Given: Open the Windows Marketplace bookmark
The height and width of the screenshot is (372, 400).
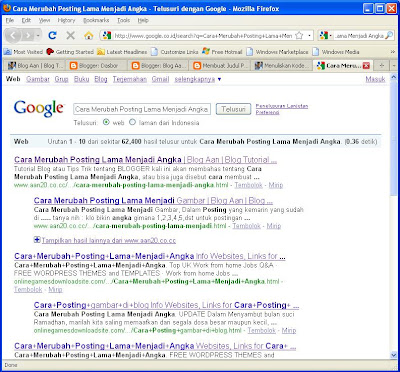Looking at the screenshot, I should click(278, 52).
